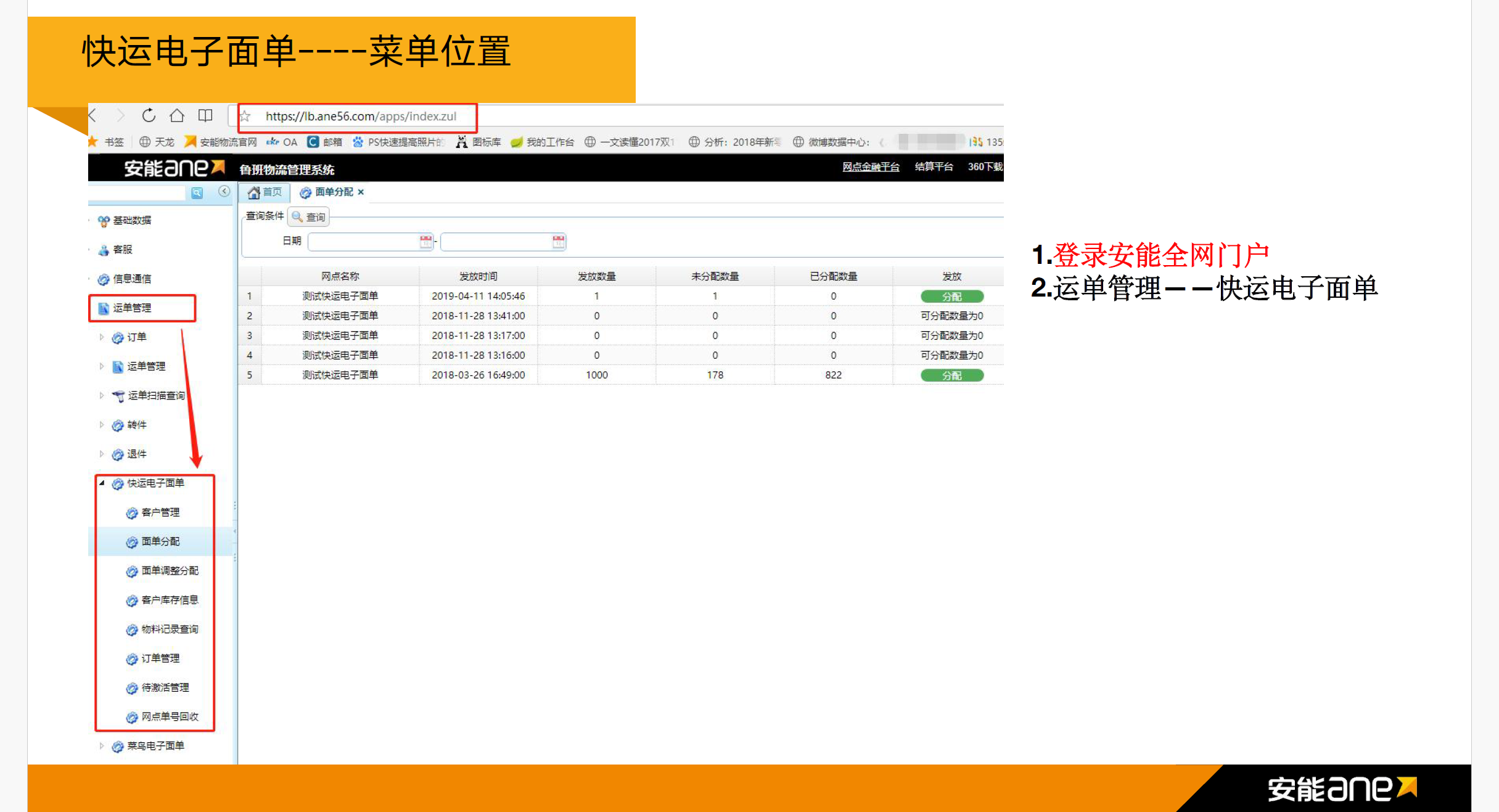Open 面单分配 in sidebar tree
Screen dimensions: 1499x812
tap(153, 541)
